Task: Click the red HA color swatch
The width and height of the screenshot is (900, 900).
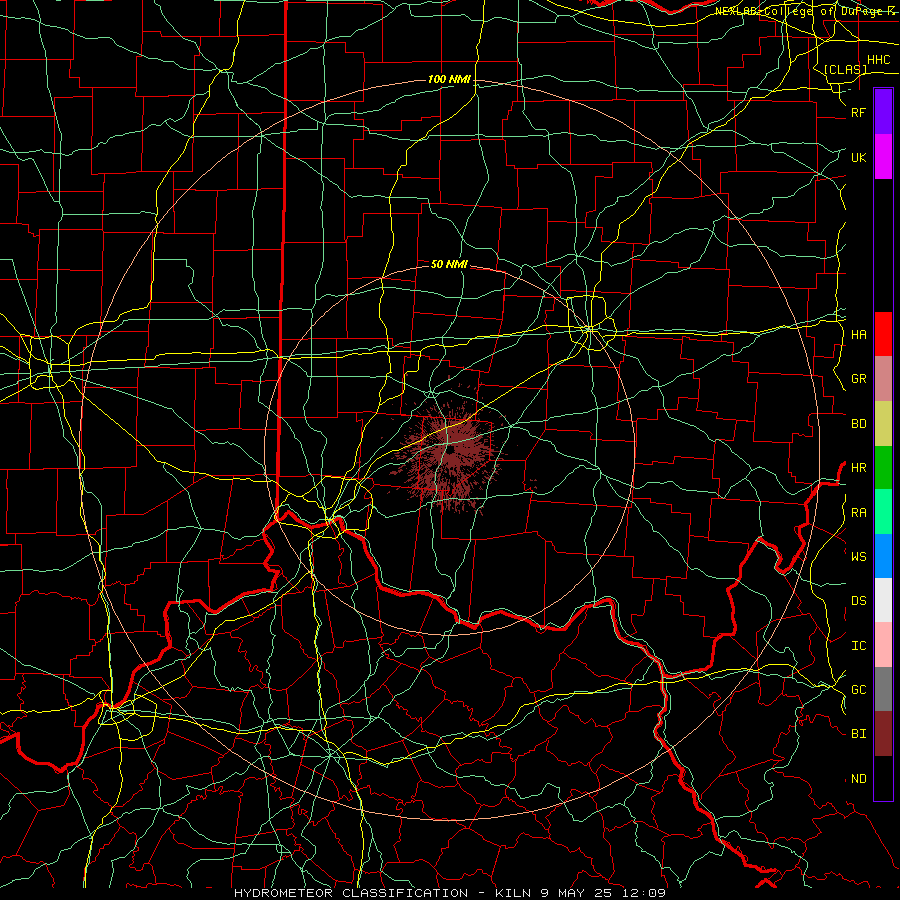Action: (883, 334)
